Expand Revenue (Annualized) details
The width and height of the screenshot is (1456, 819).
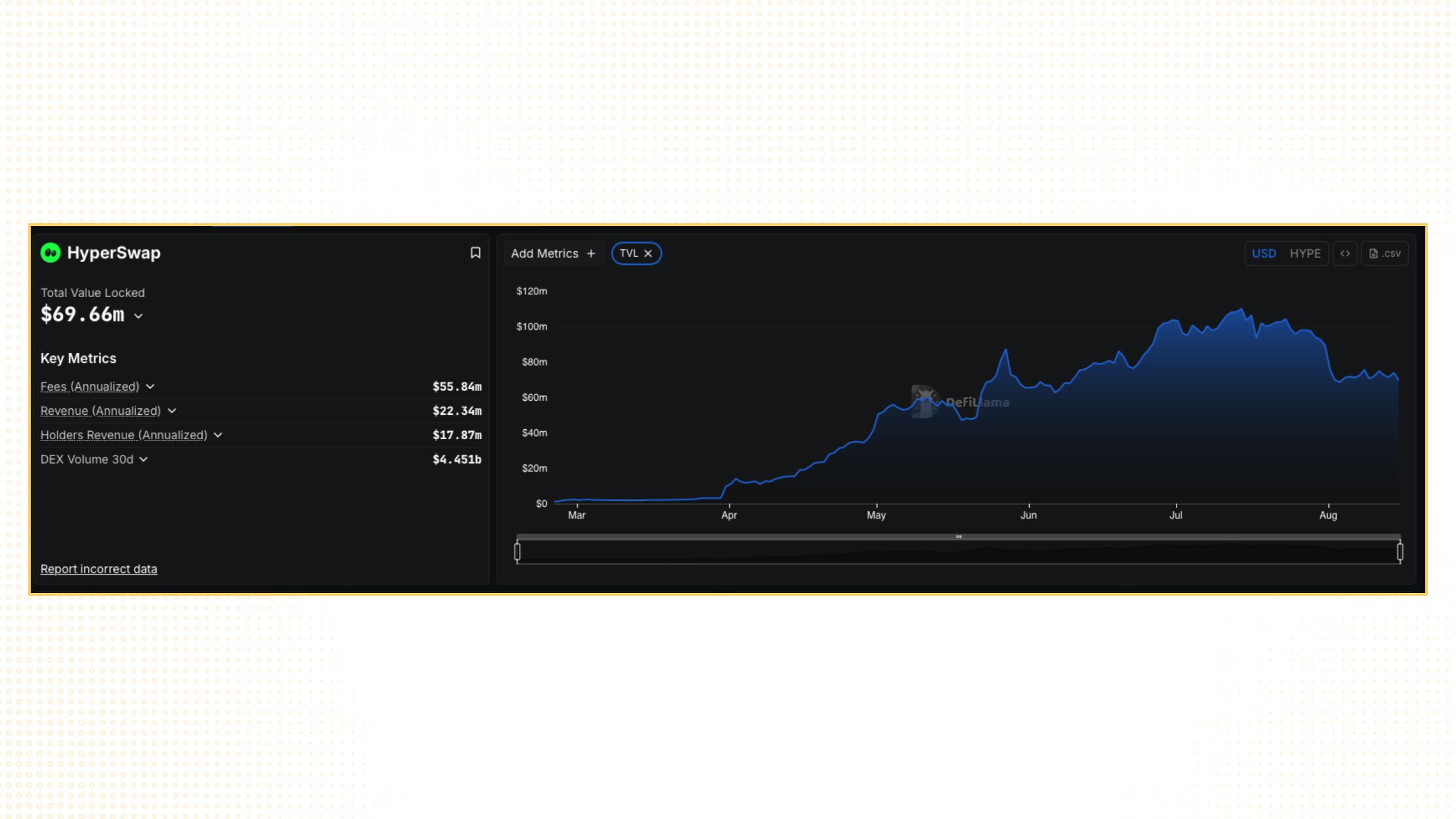point(172,411)
